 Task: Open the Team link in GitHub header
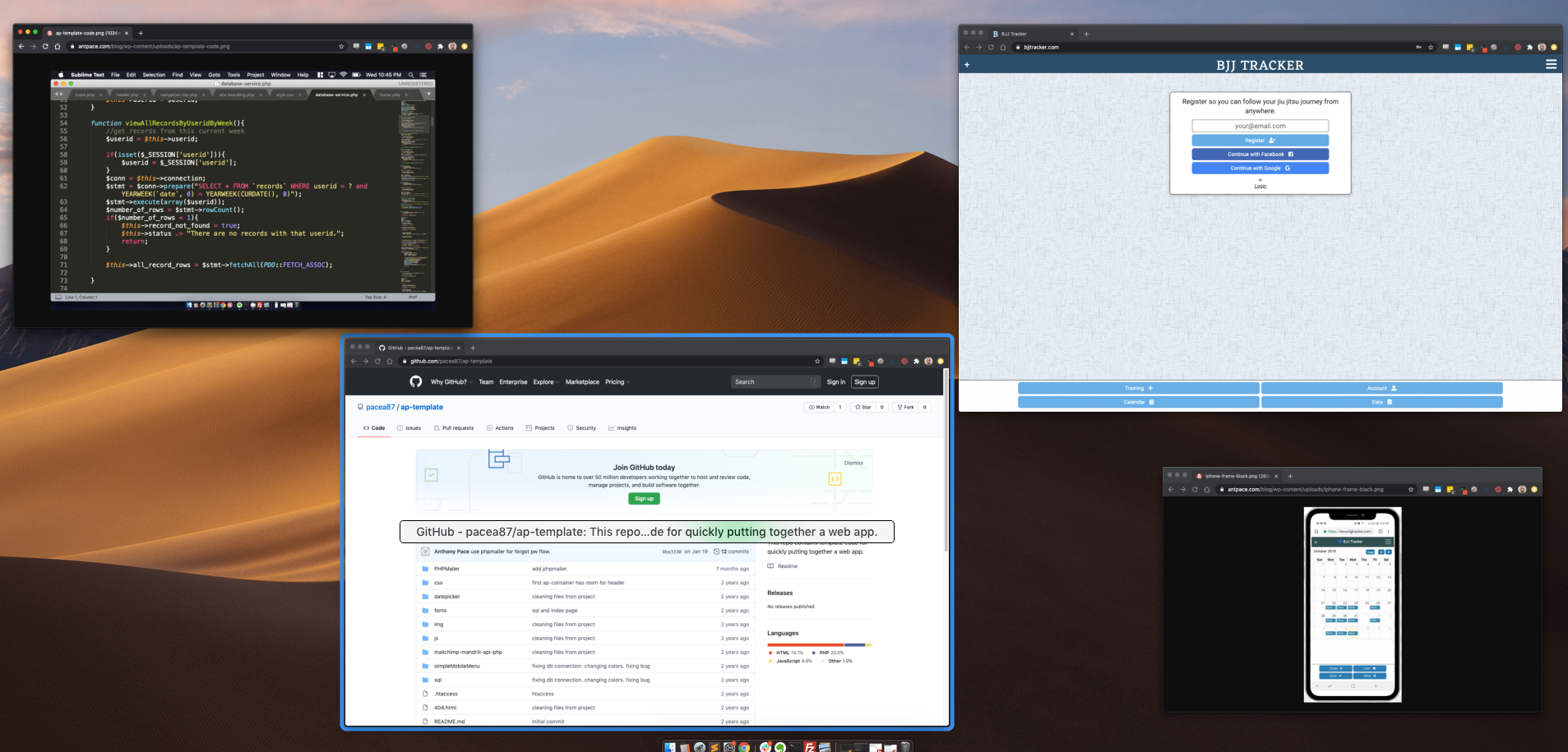(x=486, y=382)
